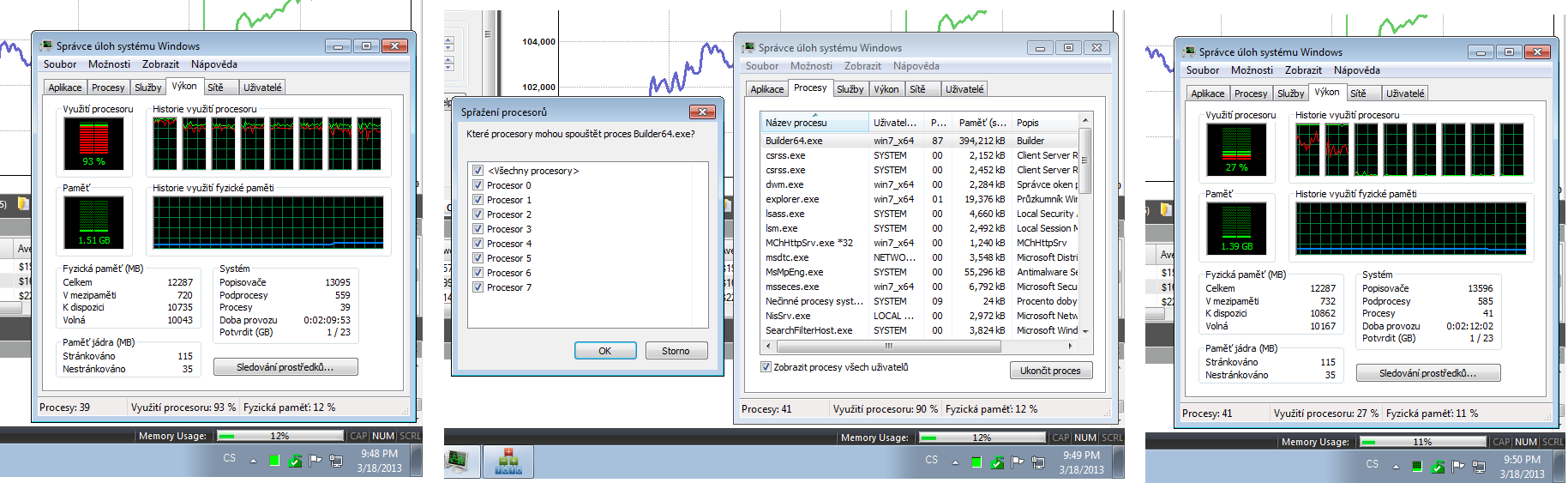Image resolution: width=1568 pixels, height=489 pixels.
Task: Open network tray icon at 9:49 PM
Action: (1037, 462)
